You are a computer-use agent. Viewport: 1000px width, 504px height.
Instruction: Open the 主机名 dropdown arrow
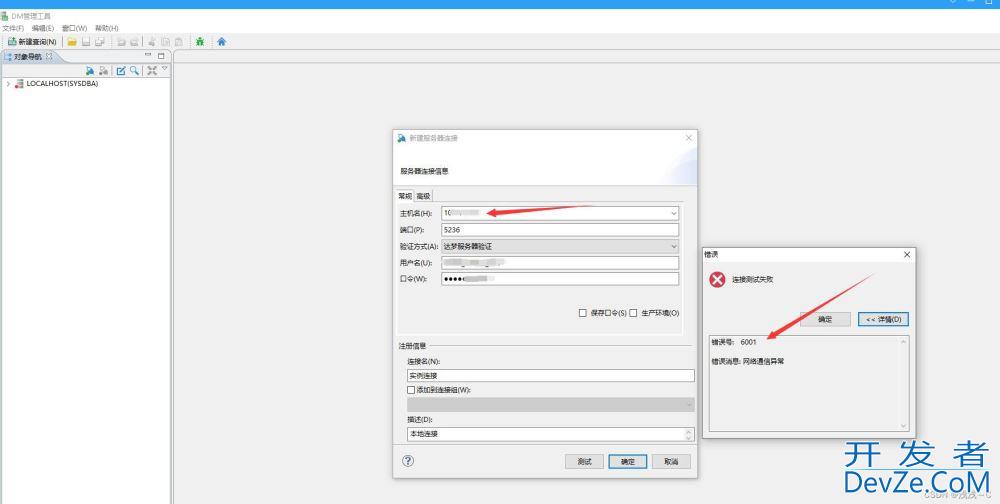pos(673,213)
